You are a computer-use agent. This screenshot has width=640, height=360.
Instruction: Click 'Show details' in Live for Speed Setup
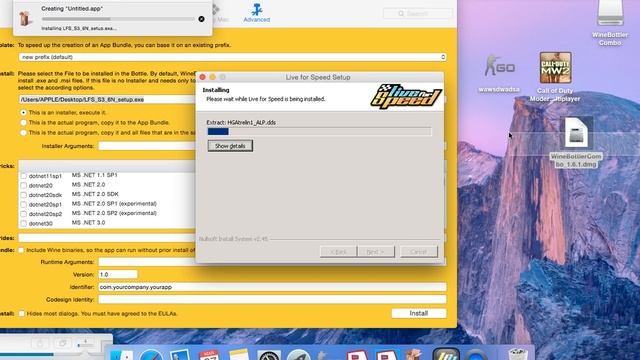point(230,146)
